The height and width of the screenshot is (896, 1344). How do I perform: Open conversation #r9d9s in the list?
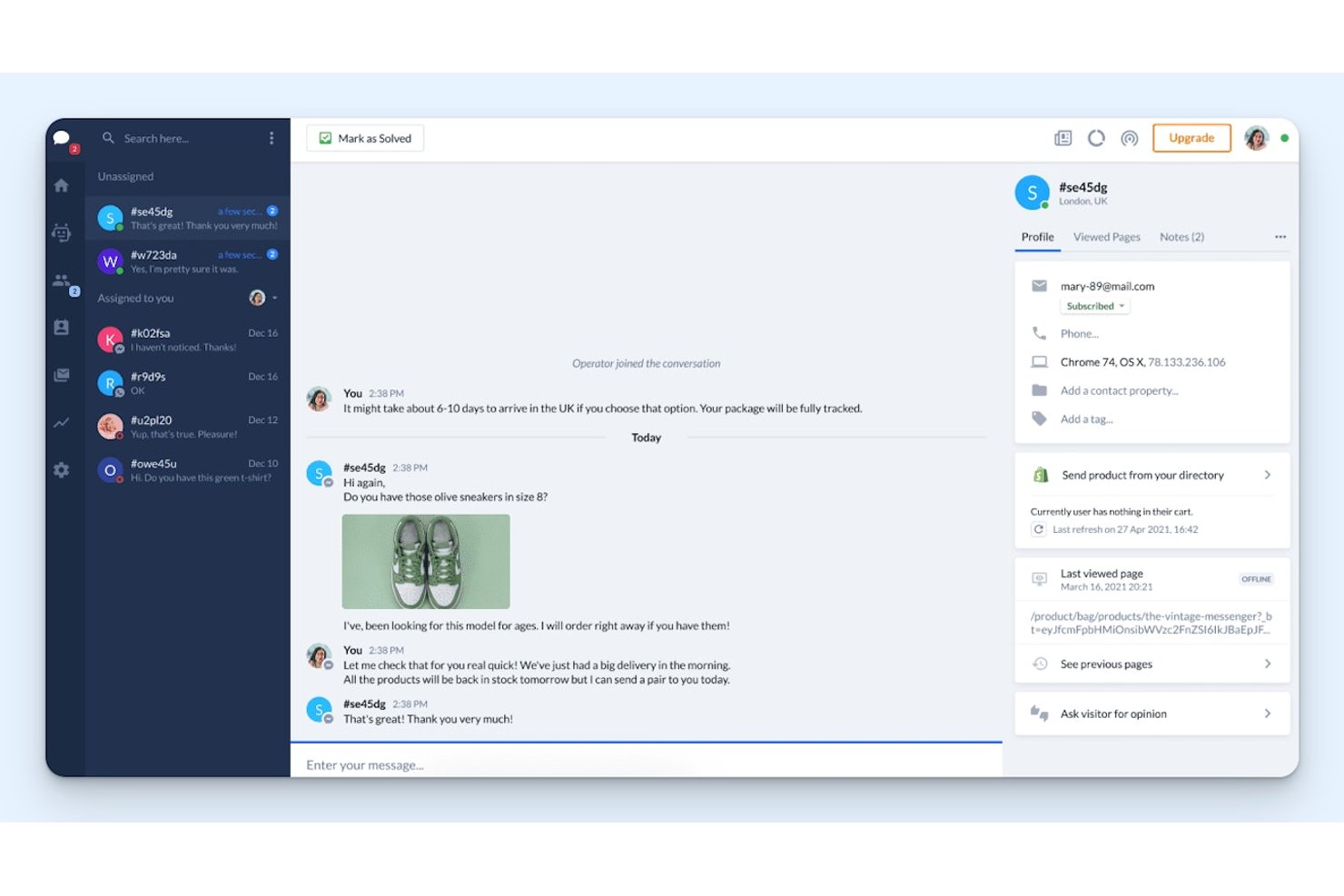188,383
